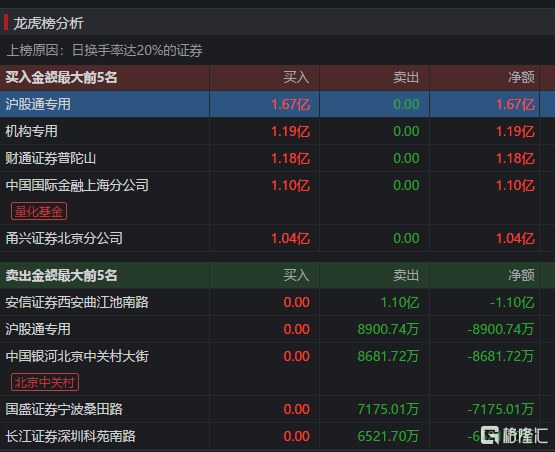
Task: Click 沪股通专用 in the sell list
Action: (x=38, y=329)
